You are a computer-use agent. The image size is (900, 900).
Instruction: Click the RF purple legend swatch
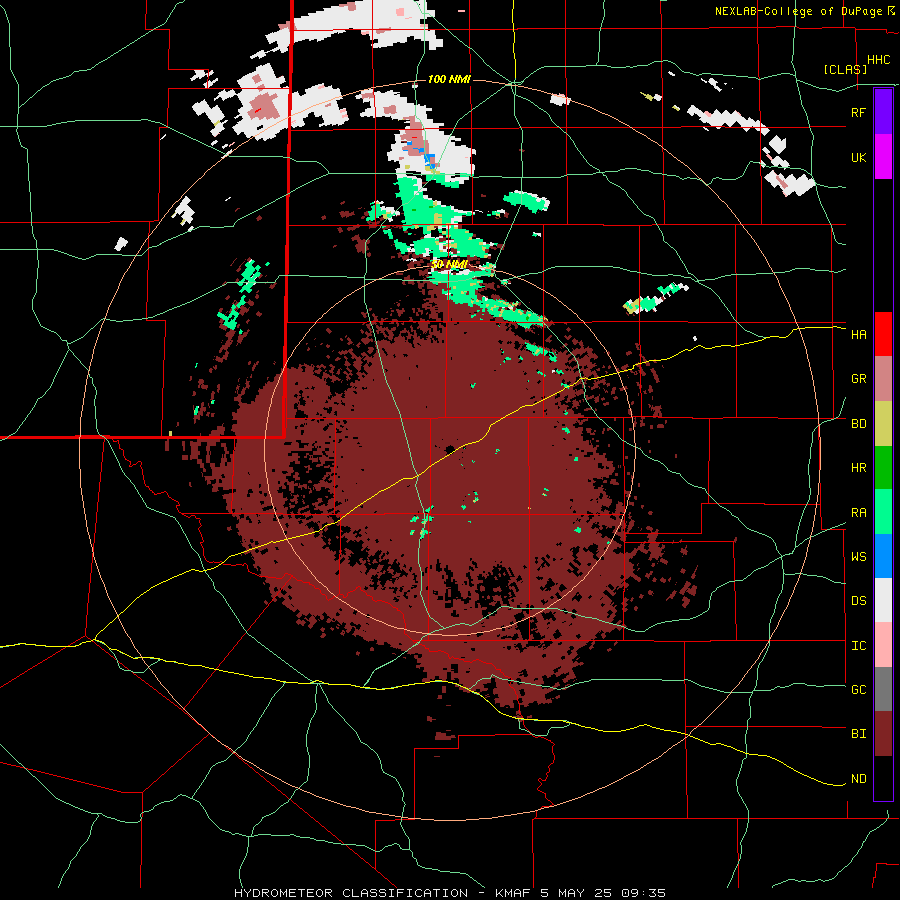tap(883, 112)
